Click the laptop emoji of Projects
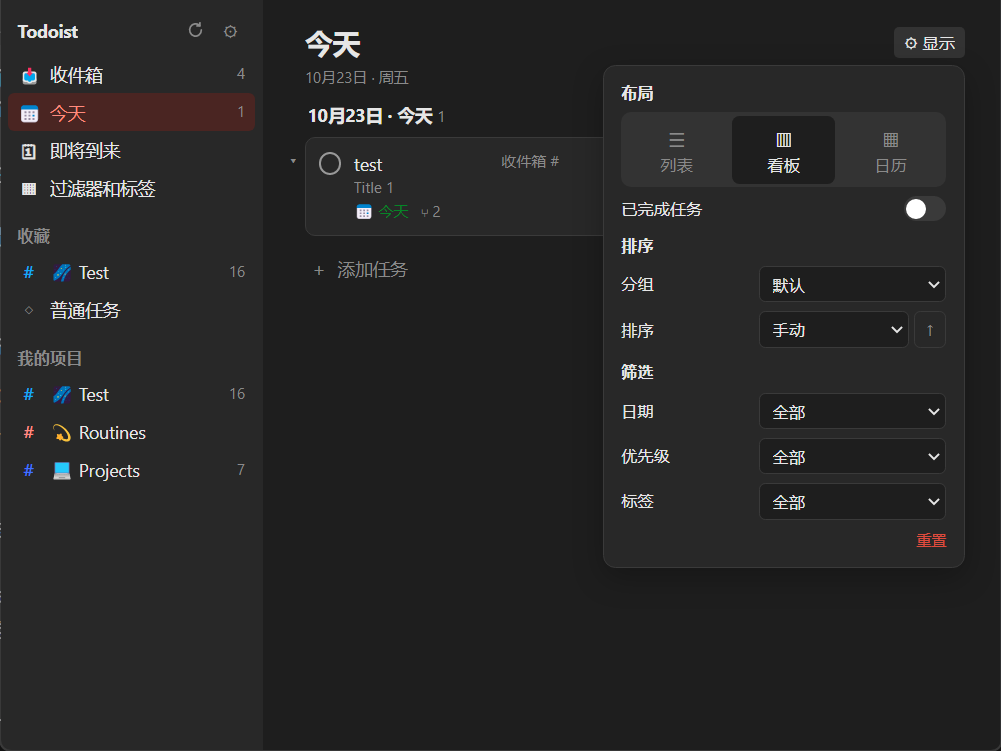Screen dimensions: 1001x751 [62, 471]
